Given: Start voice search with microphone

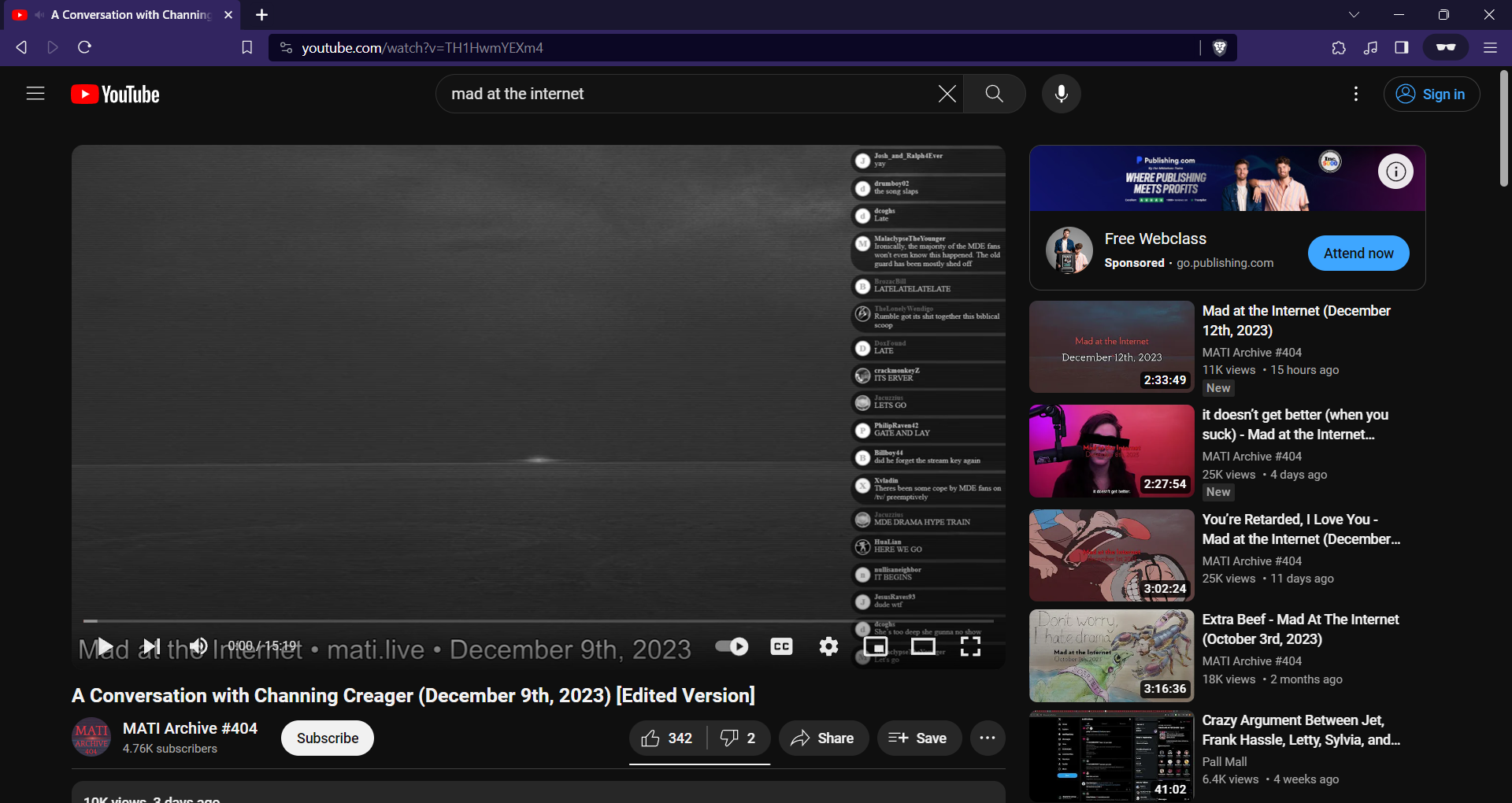Looking at the screenshot, I should point(1062,94).
